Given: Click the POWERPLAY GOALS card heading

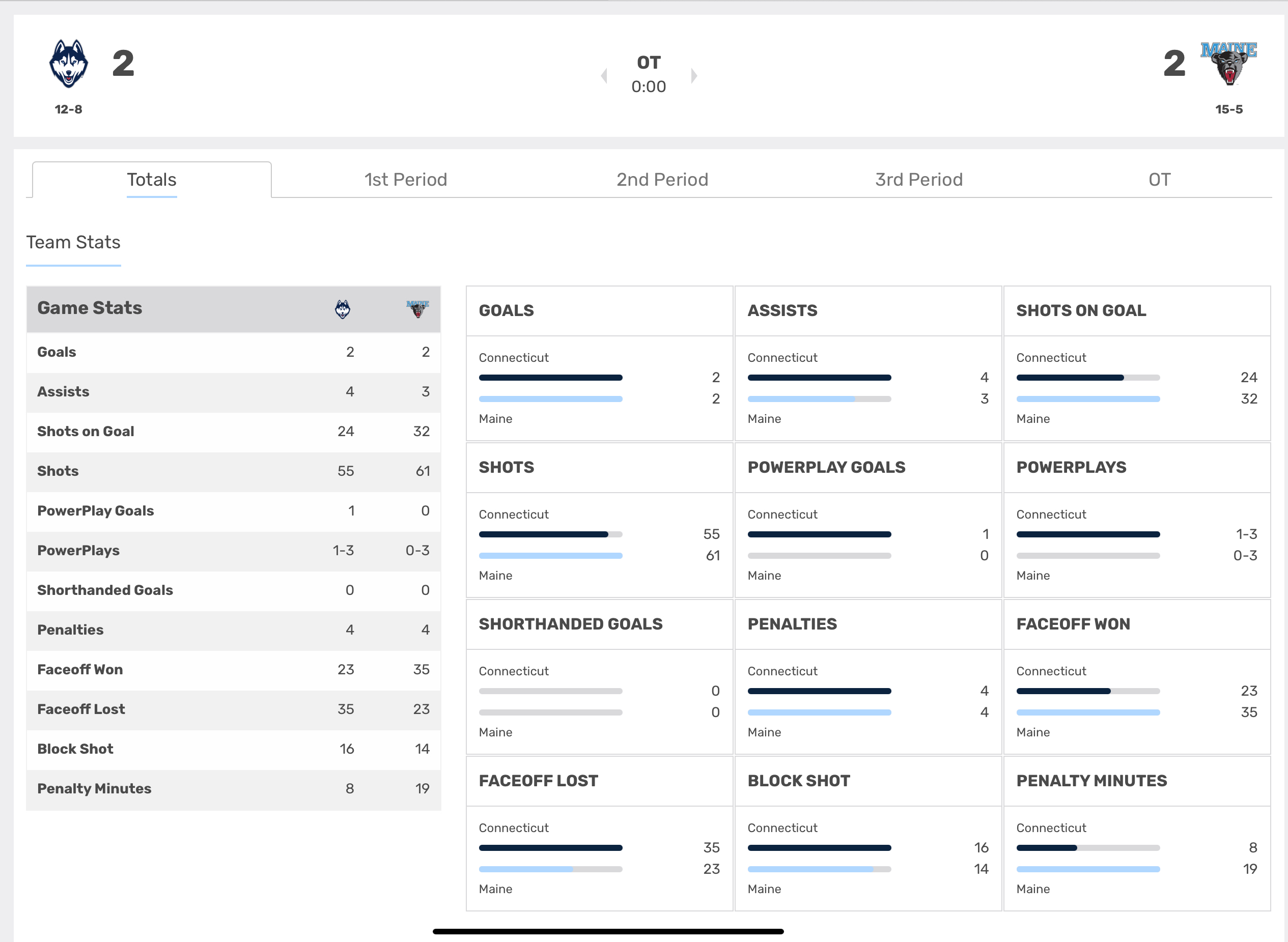Looking at the screenshot, I should click(826, 468).
